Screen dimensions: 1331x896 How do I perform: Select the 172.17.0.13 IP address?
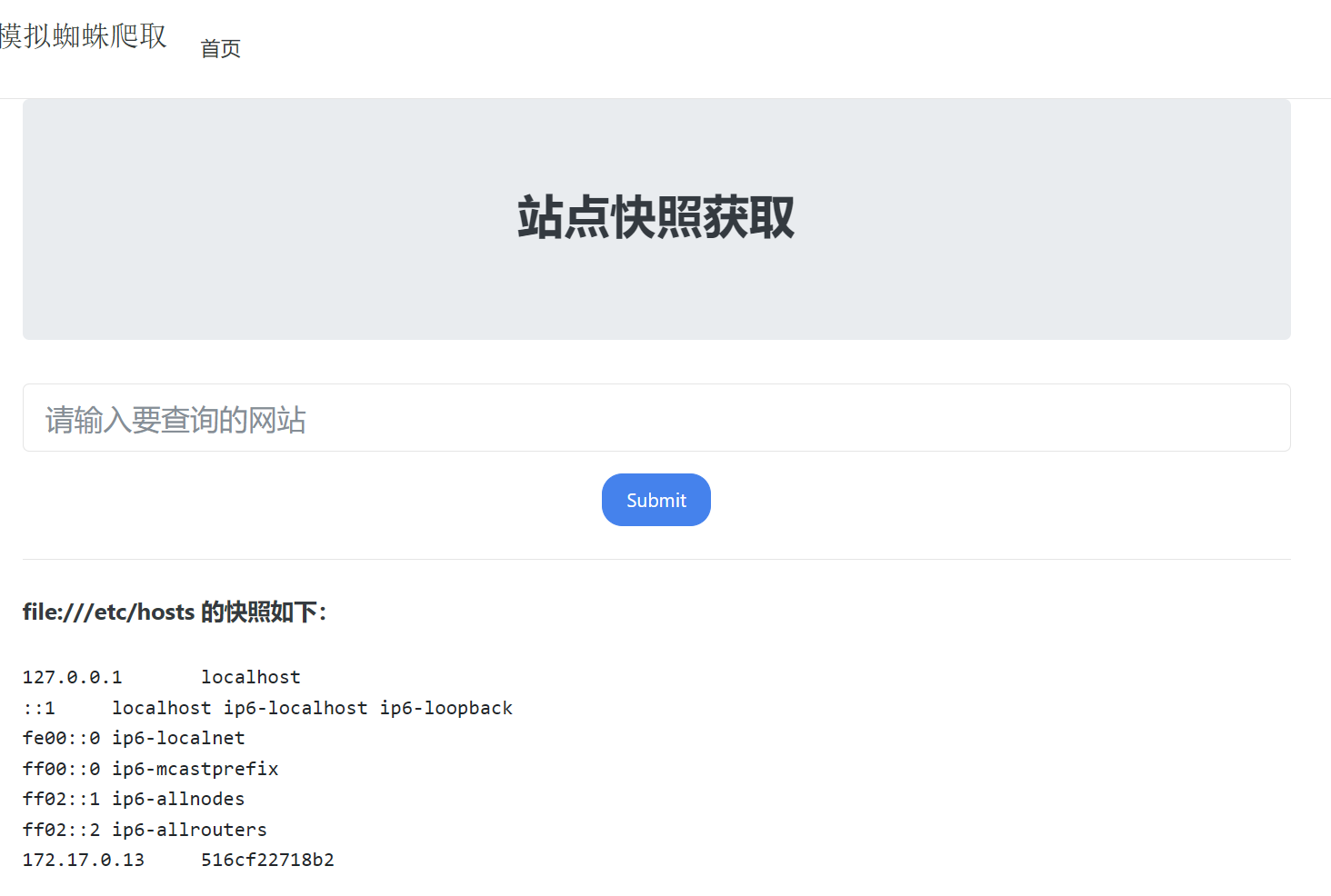click(83, 860)
